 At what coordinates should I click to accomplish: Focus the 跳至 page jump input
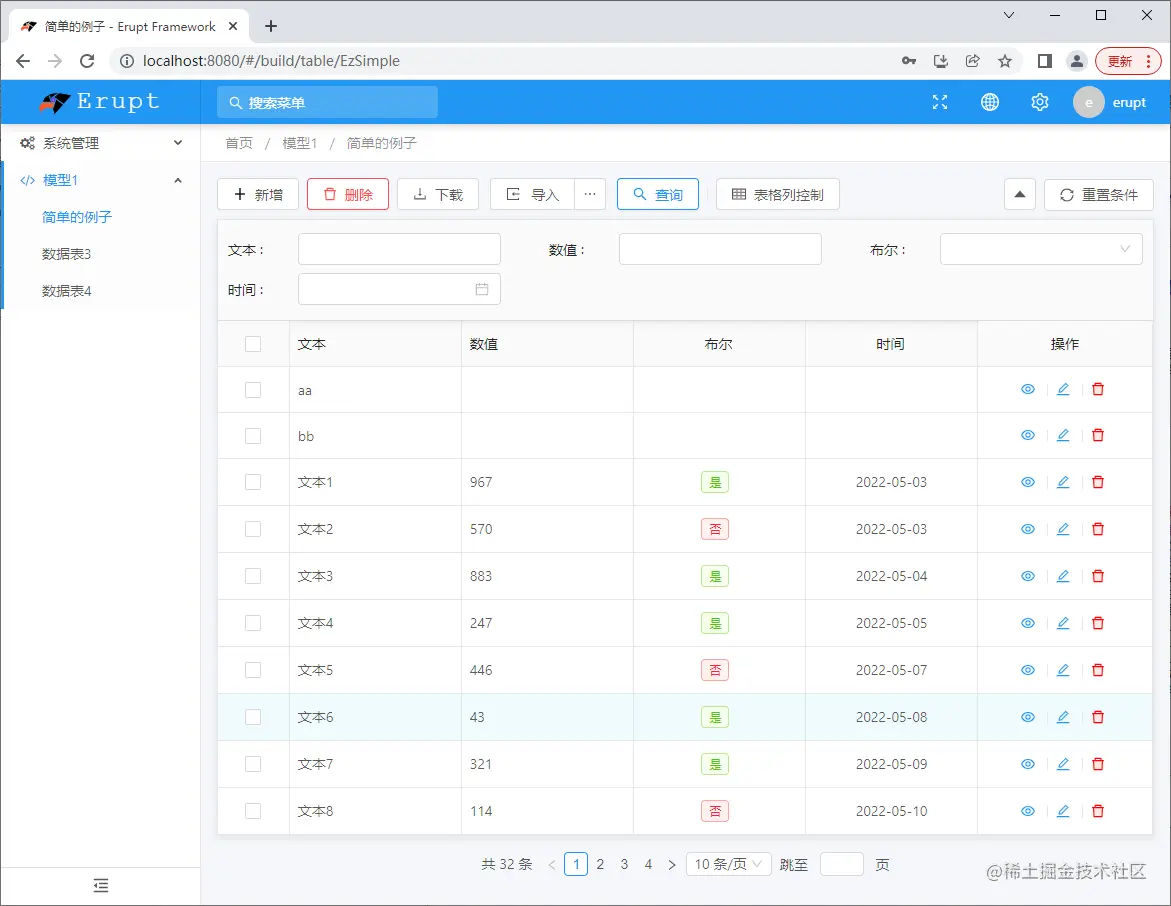point(842,864)
